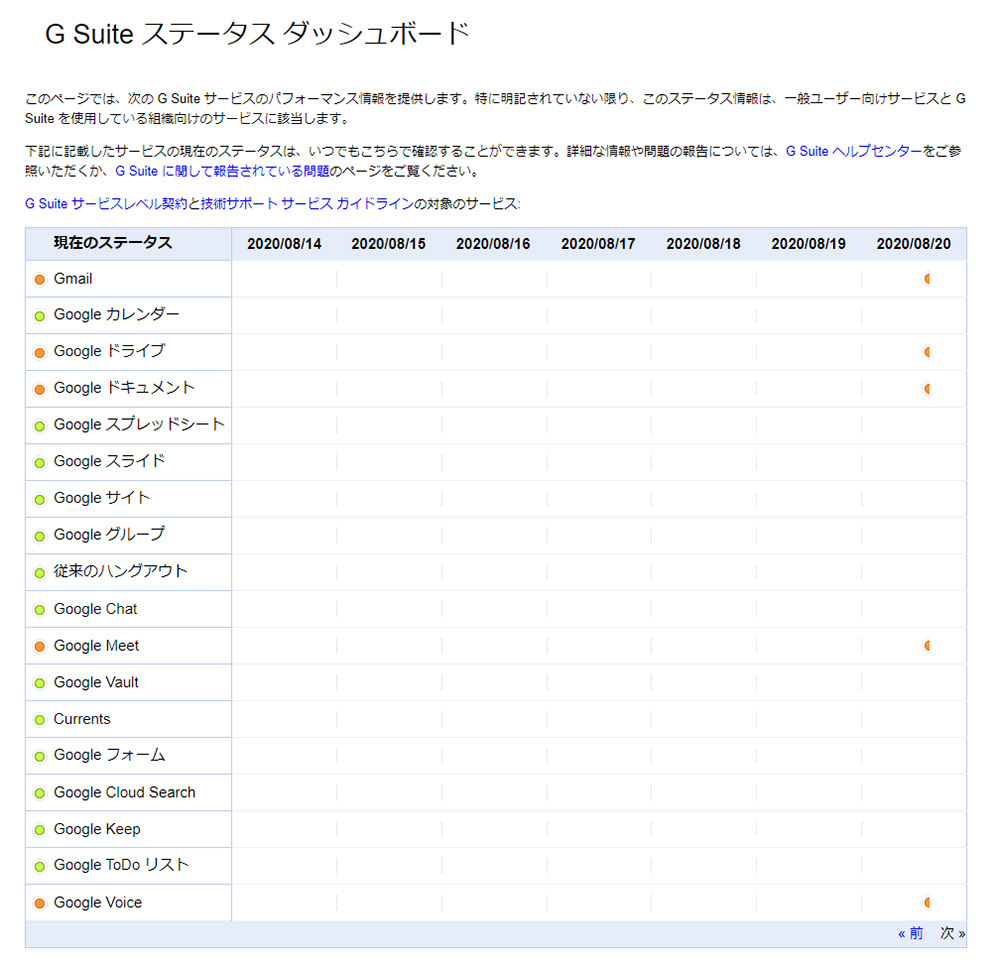Go to previous dates with « 前
Viewport: 1000px width, 965px height.
(911, 933)
